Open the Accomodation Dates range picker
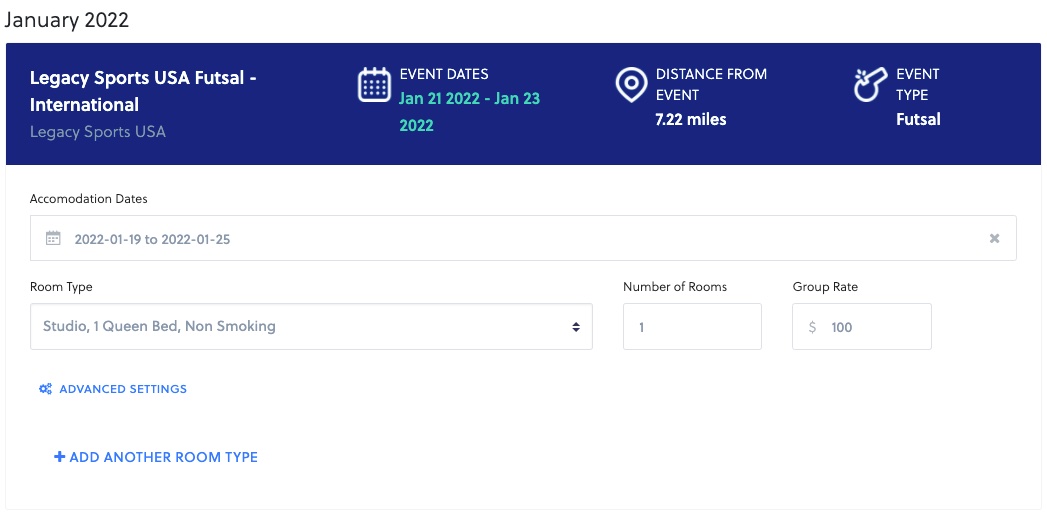Screen dimensions: 1047x518 pos(500,239)
